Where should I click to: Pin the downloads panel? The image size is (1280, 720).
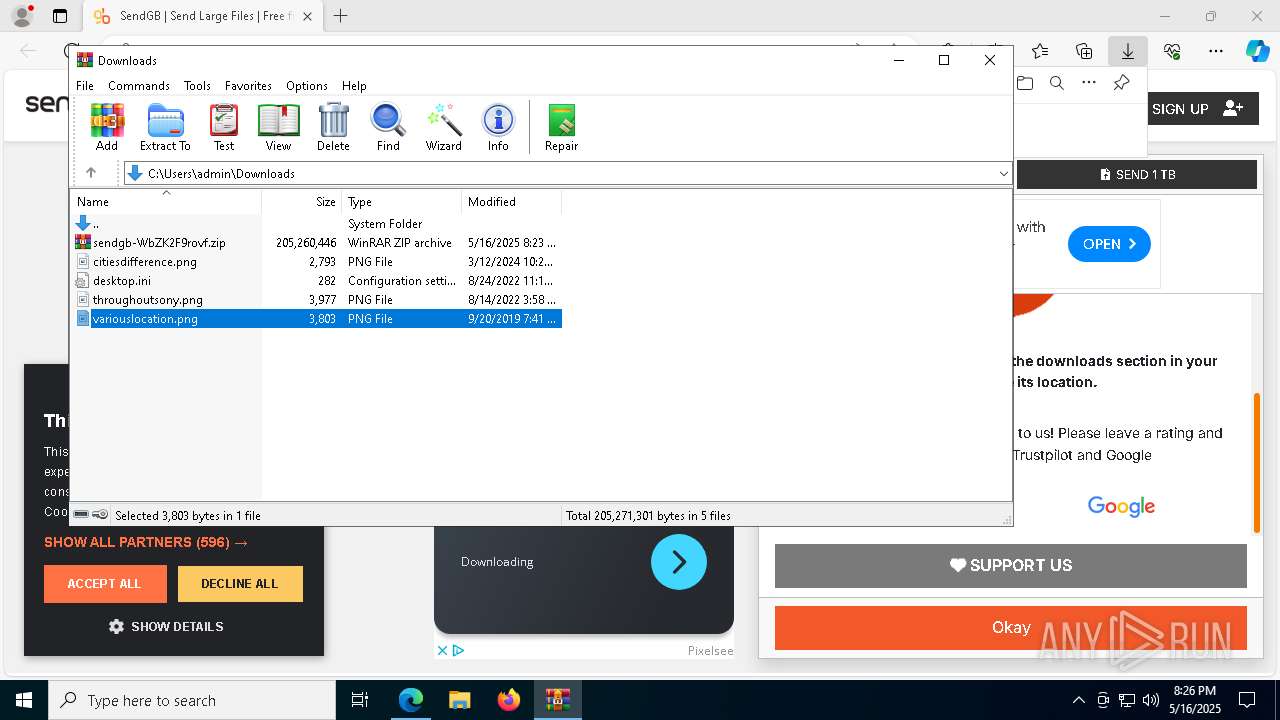(x=1122, y=83)
